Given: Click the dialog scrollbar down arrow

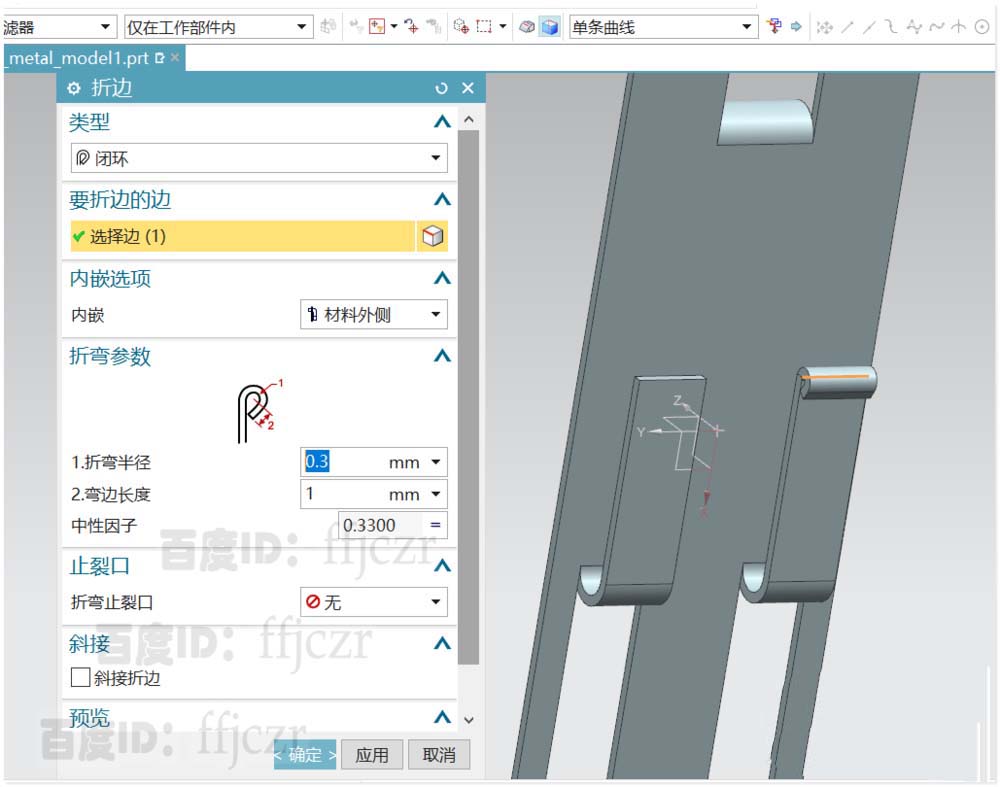Looking at the screenshot, I should point(469,720).
